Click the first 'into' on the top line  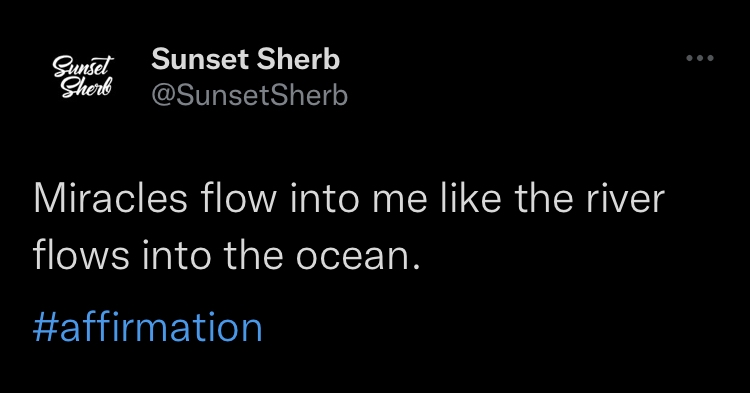pyautogui.click(x=324, y=198)
